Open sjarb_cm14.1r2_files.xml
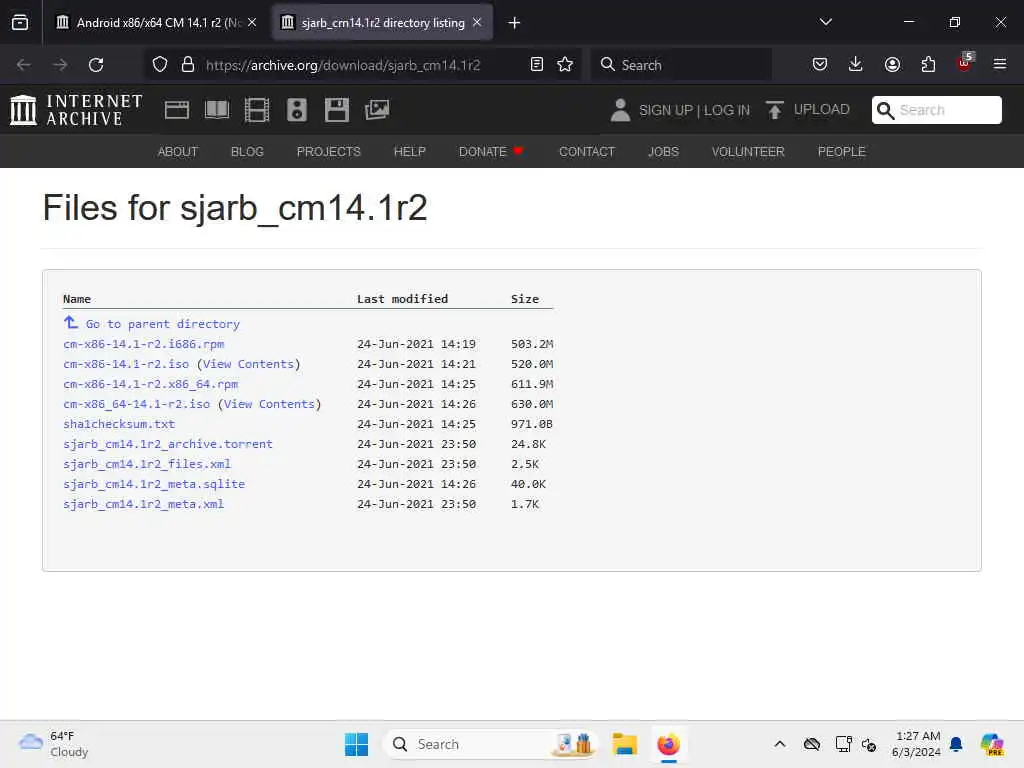 (147, 464)
